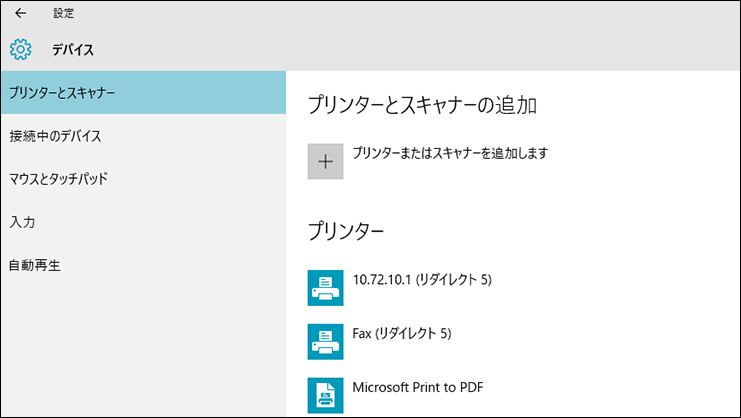Viewport: 741px width, 418px height.
Task: Select the 10.72.10.1 printer icon
Action: click(325, 288)
